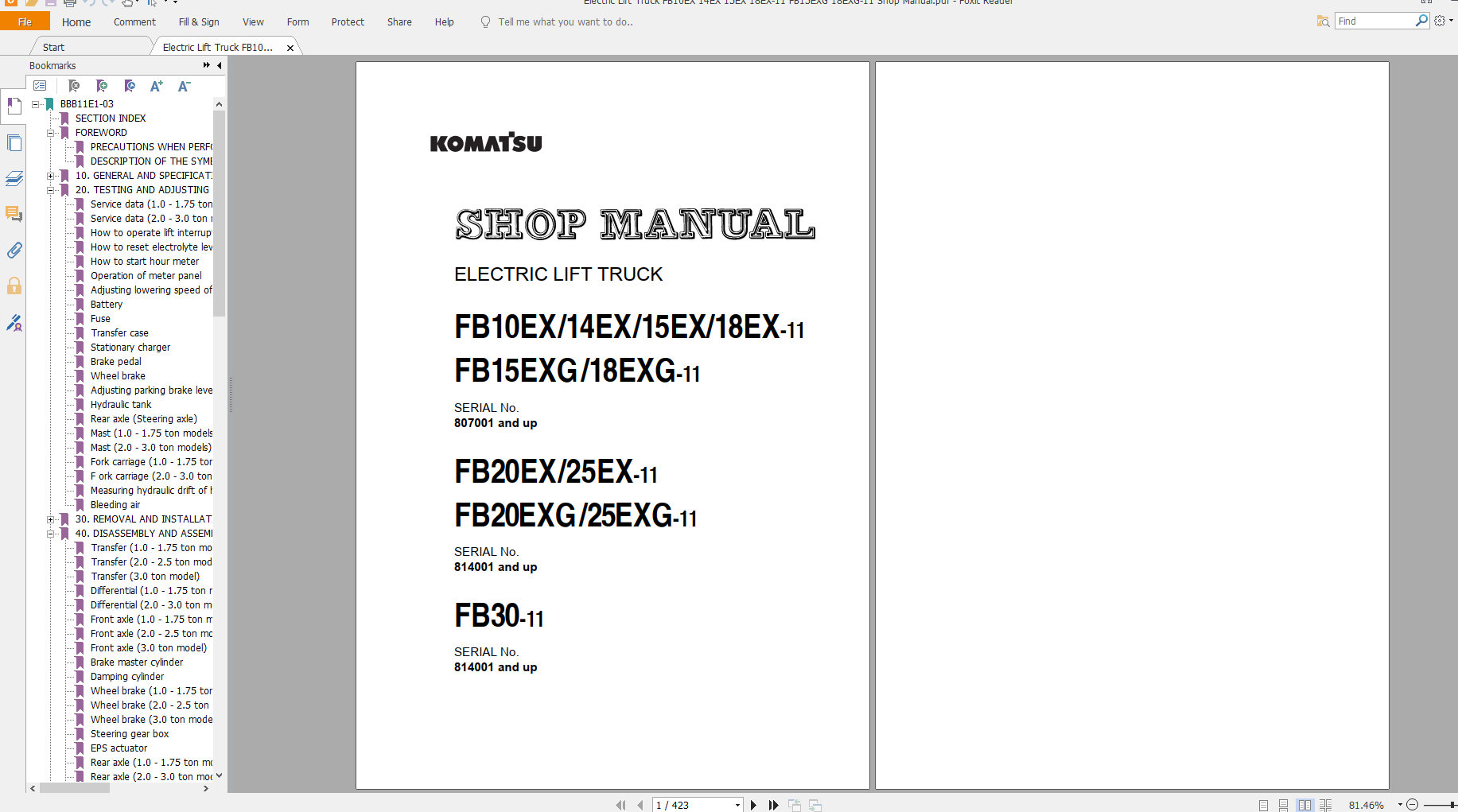
Task: Open the Digital Signatures panel icon
Action: pos(14,322)
